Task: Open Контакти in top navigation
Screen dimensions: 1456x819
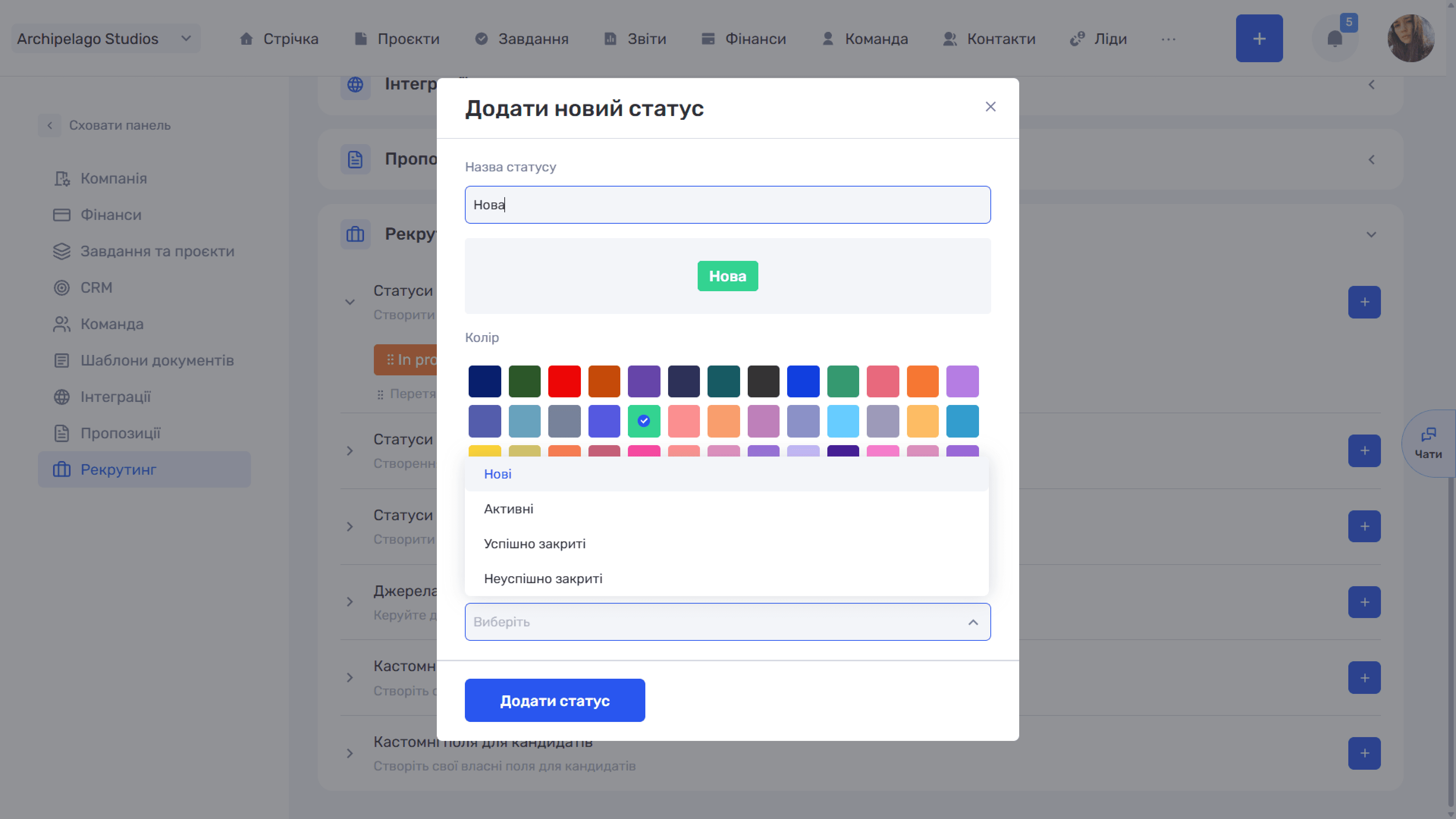Action: click(x=989, y=39)
